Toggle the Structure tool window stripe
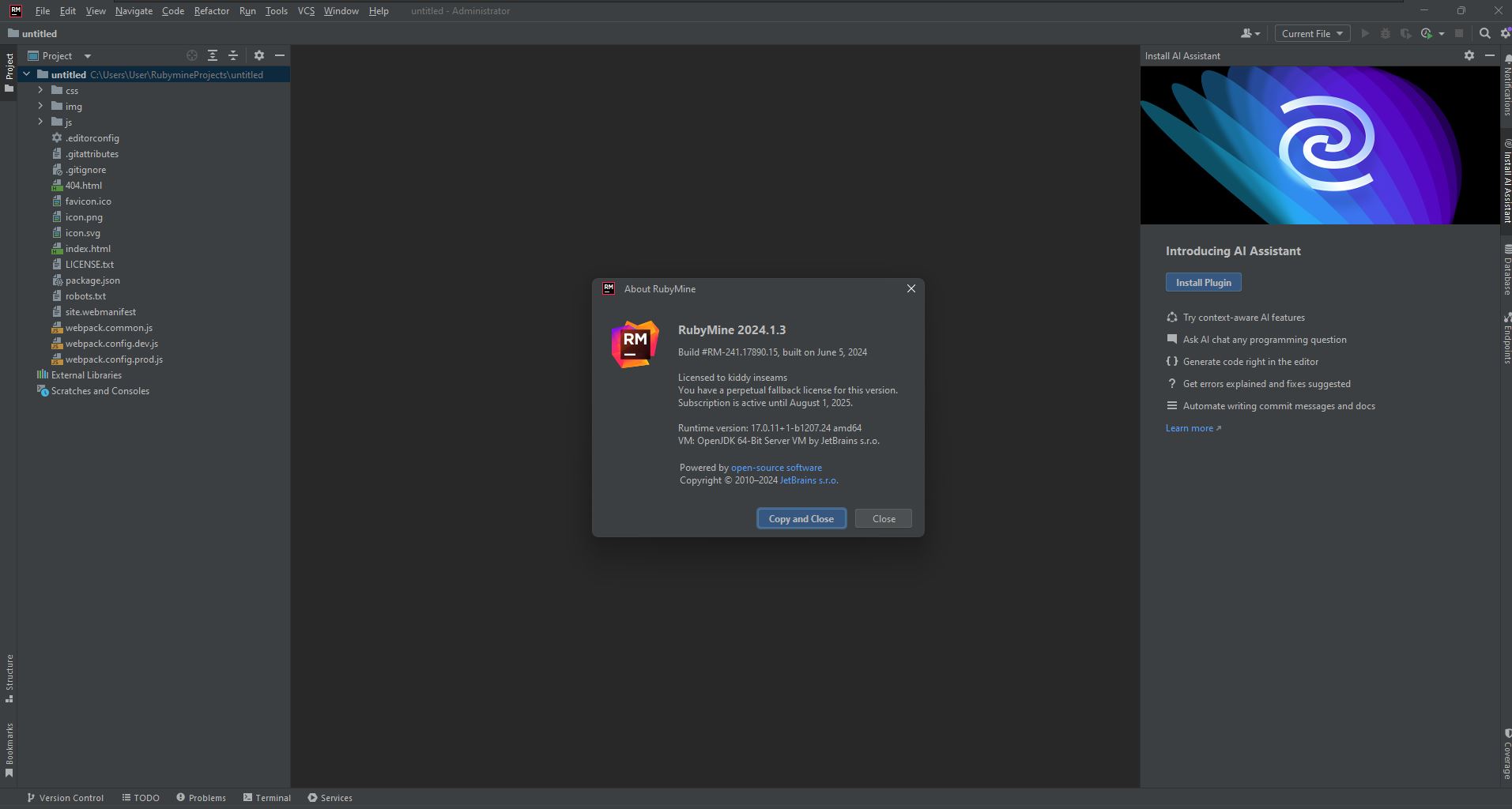This screenshot has width=1512, height=809. point(9,678)
